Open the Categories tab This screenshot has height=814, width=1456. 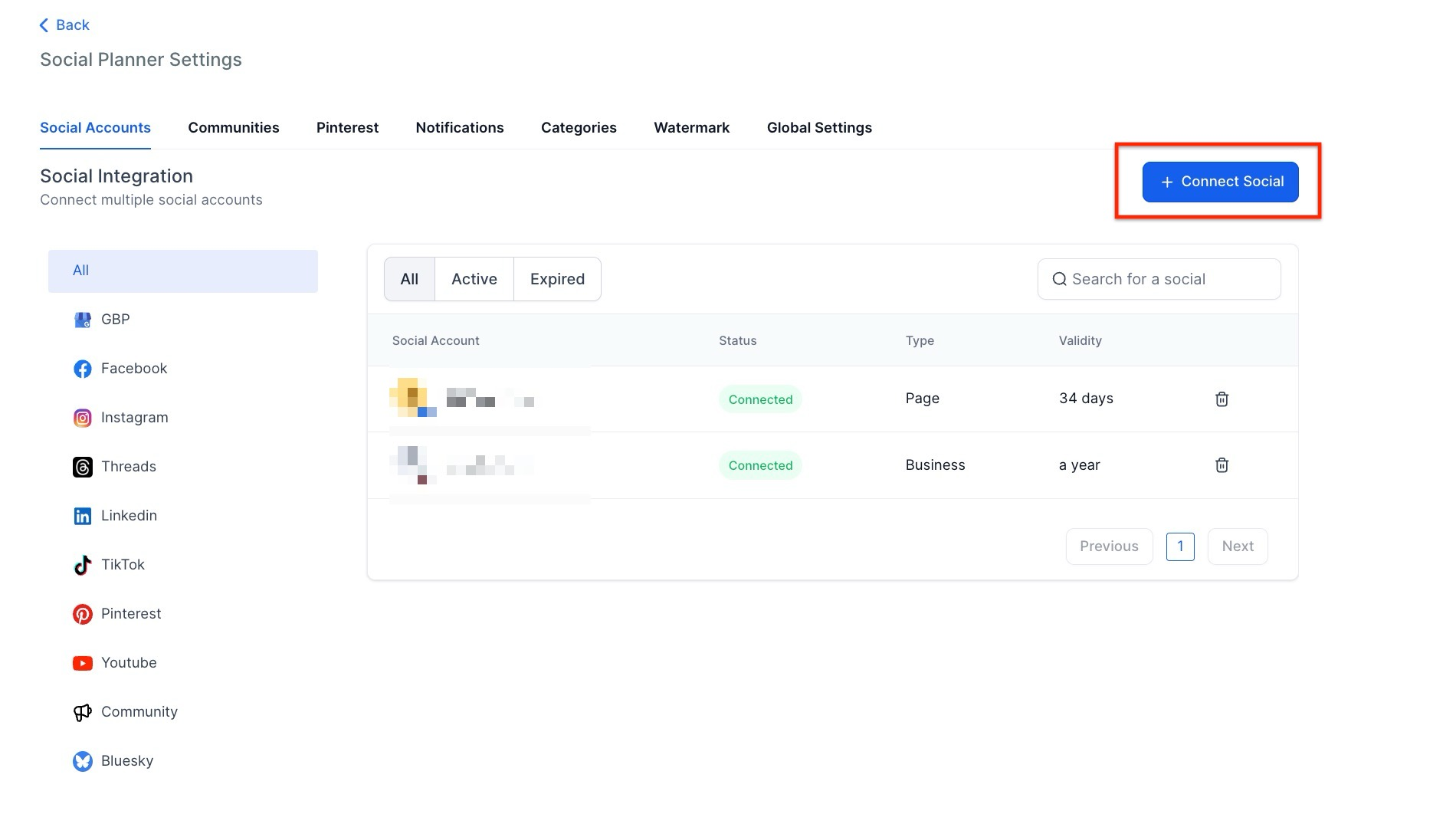579,127
